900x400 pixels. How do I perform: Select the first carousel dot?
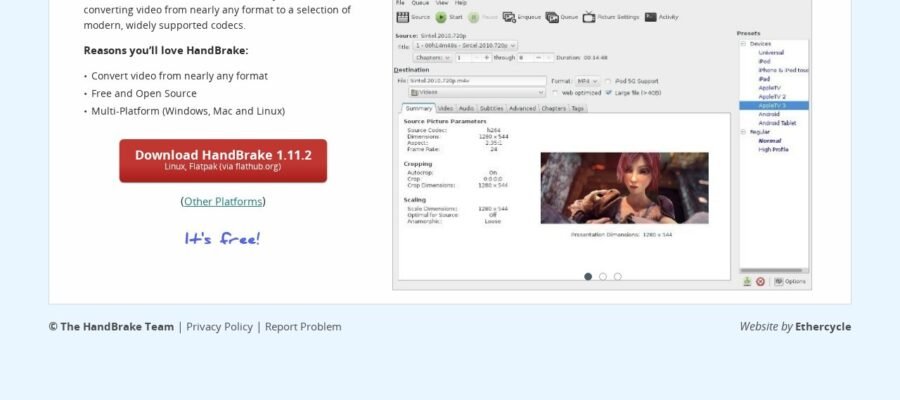click(x=588, y=277)
